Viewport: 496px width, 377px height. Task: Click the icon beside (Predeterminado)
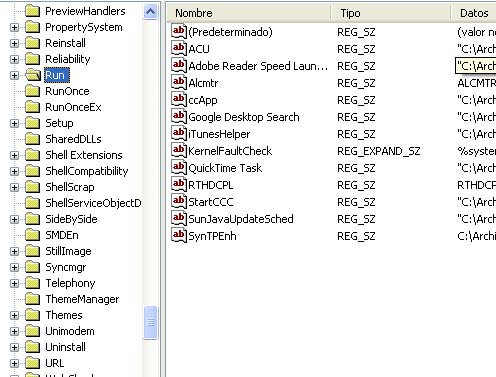click(179, 32)
